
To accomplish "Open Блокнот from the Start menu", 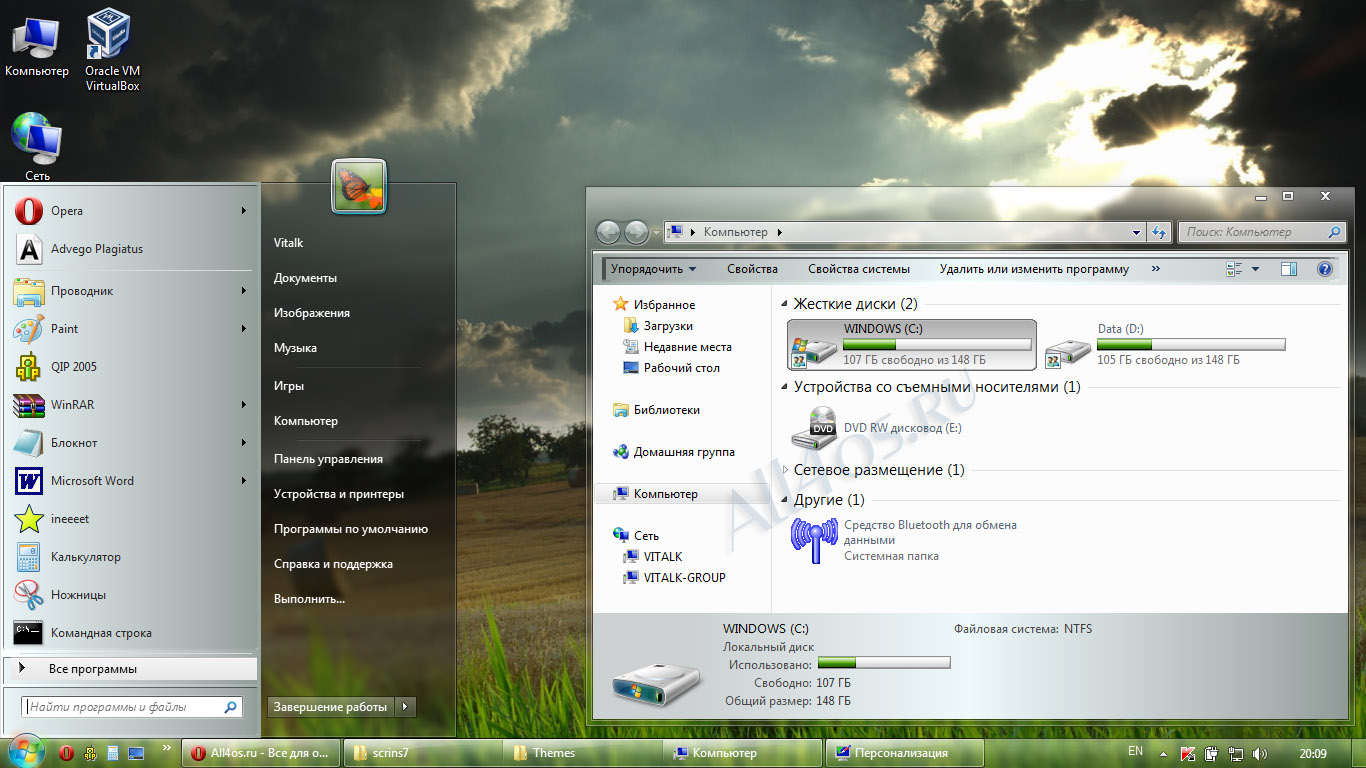I will tap(130, 443).
